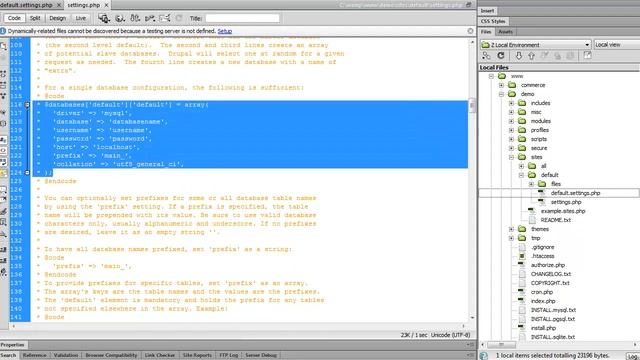Click the Expand to show local and remote icon

point(587,56)
